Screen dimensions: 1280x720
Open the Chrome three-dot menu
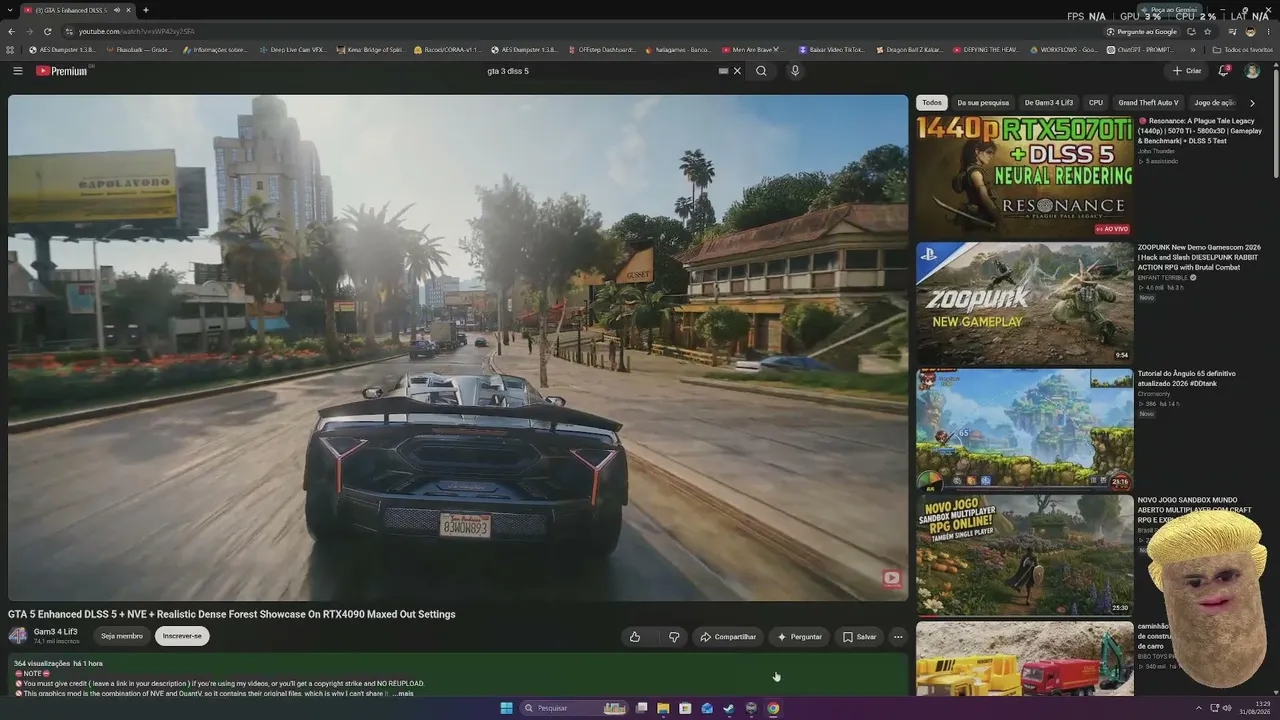coord(1268,31)
